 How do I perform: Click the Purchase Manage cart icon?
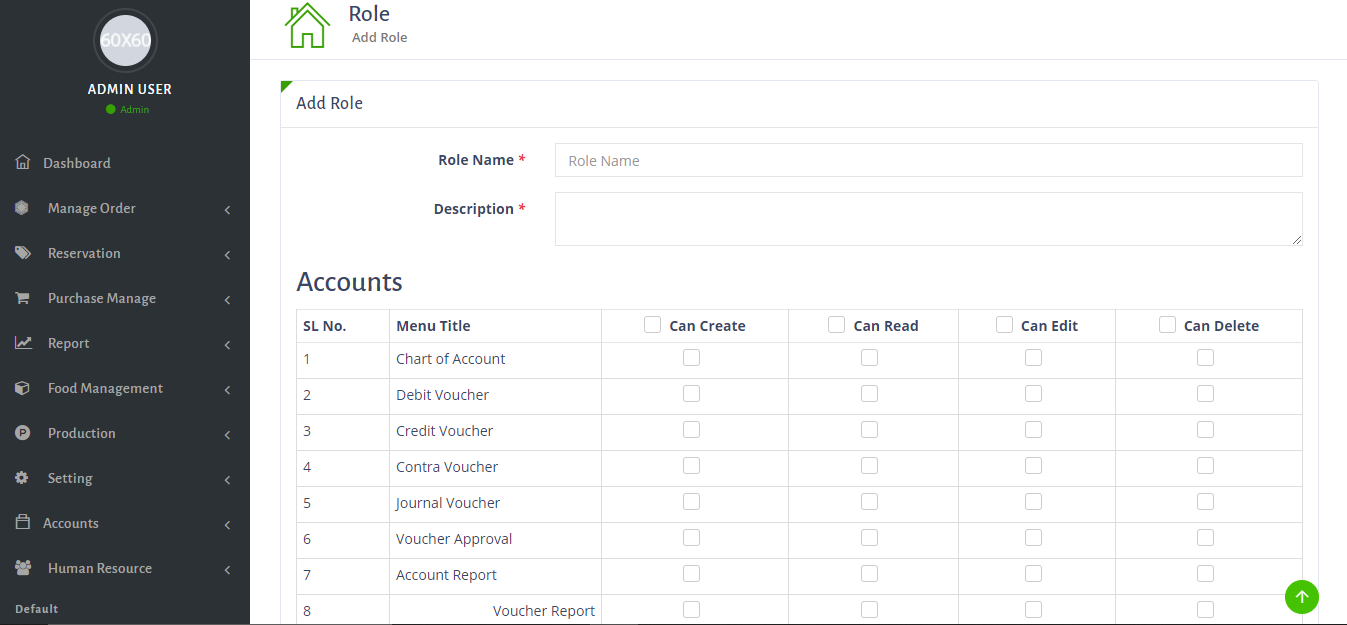pyautogui.click(x=22, y=298)
